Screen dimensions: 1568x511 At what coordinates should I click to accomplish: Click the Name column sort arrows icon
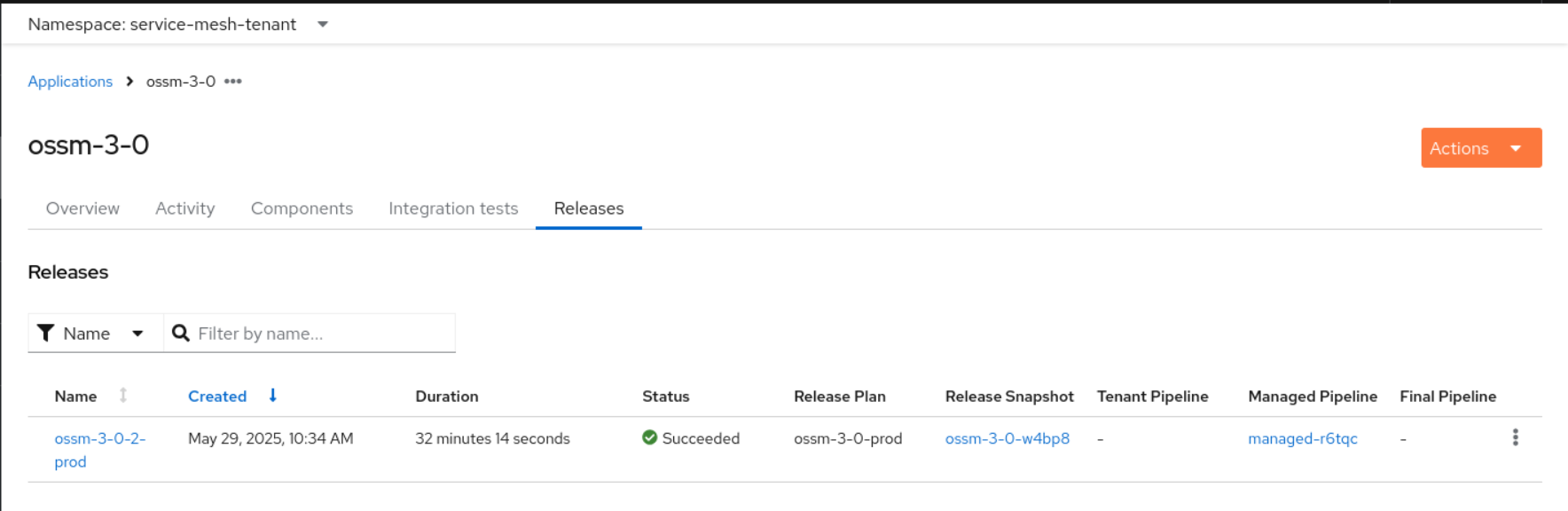[123, 396]
